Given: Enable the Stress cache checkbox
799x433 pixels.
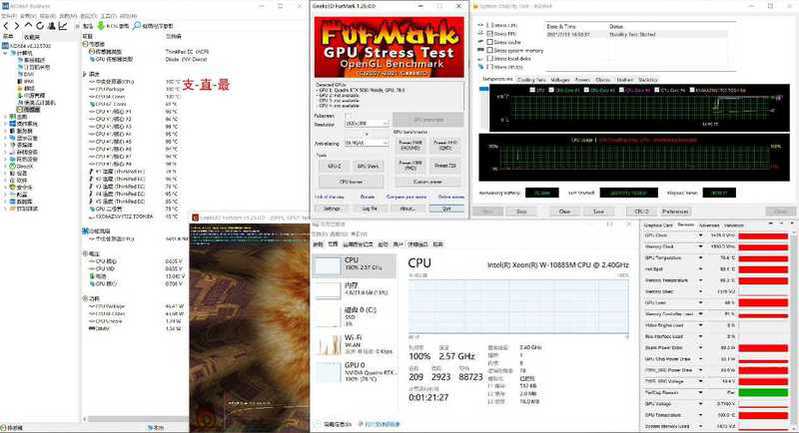Looking at the screenshot, I should (x=490, y=42).
